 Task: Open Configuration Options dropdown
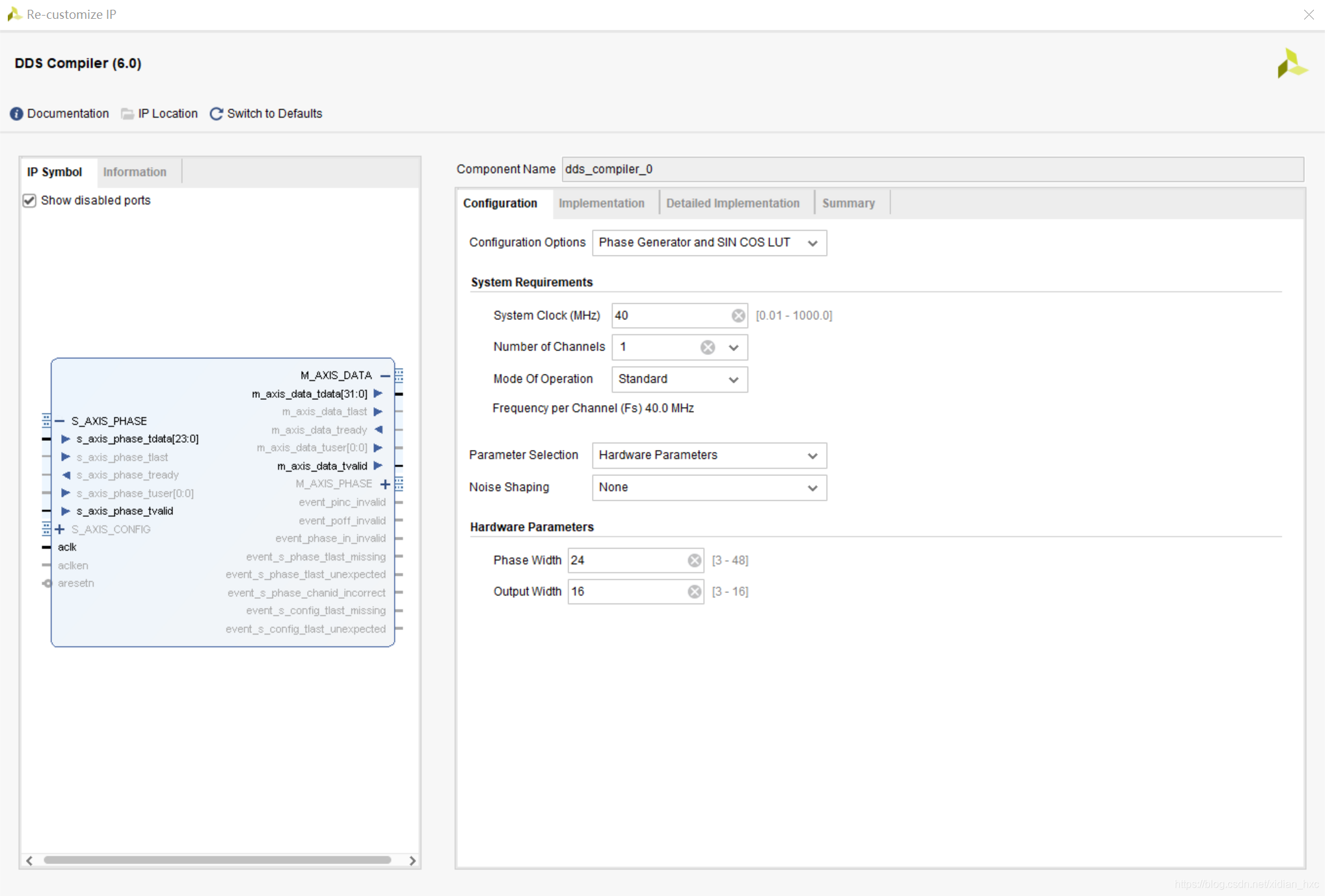[x=709, y=243]
